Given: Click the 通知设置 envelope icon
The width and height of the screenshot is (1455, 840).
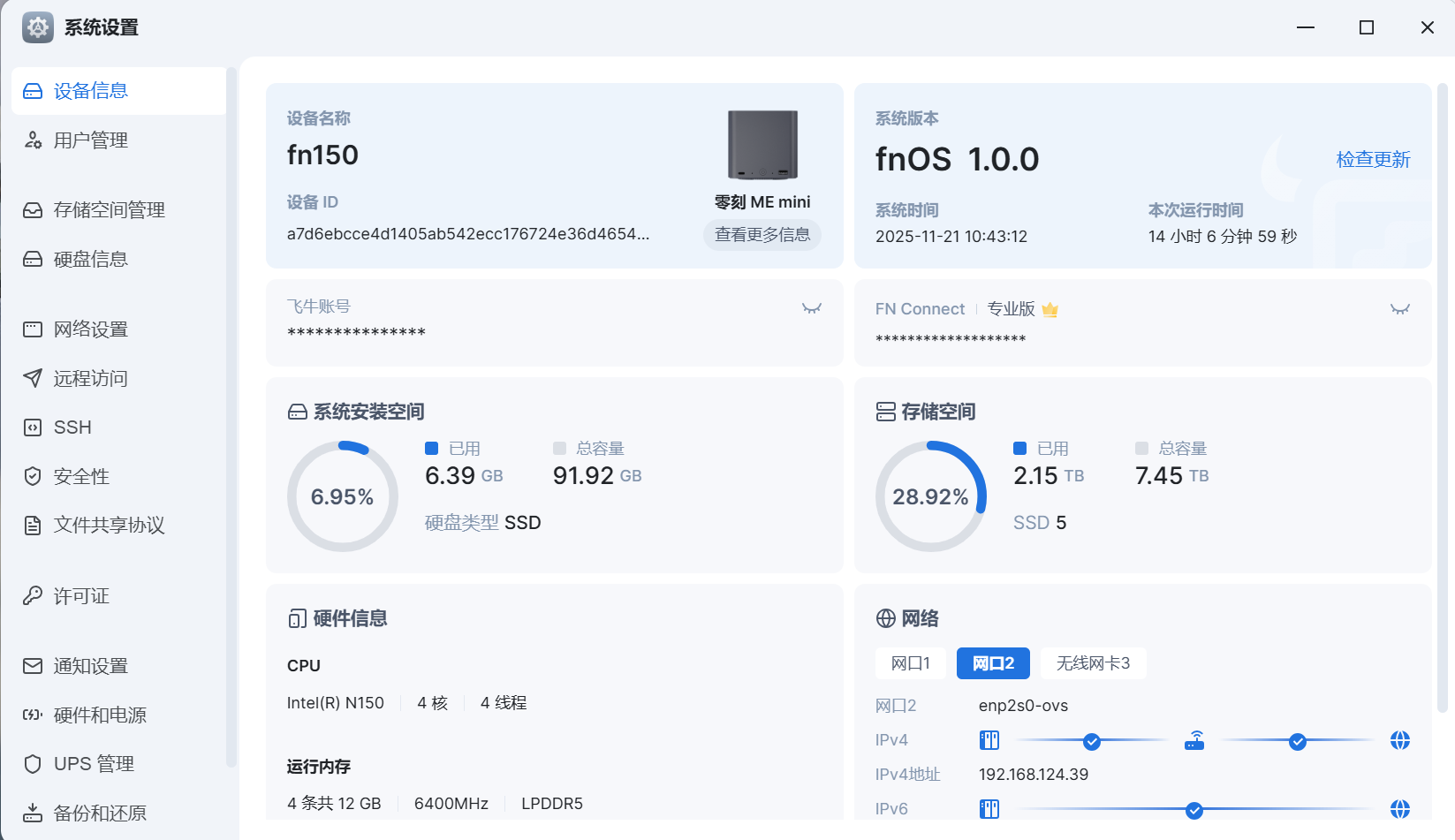Looking at the screenshot, I should [x=33, y=666].
